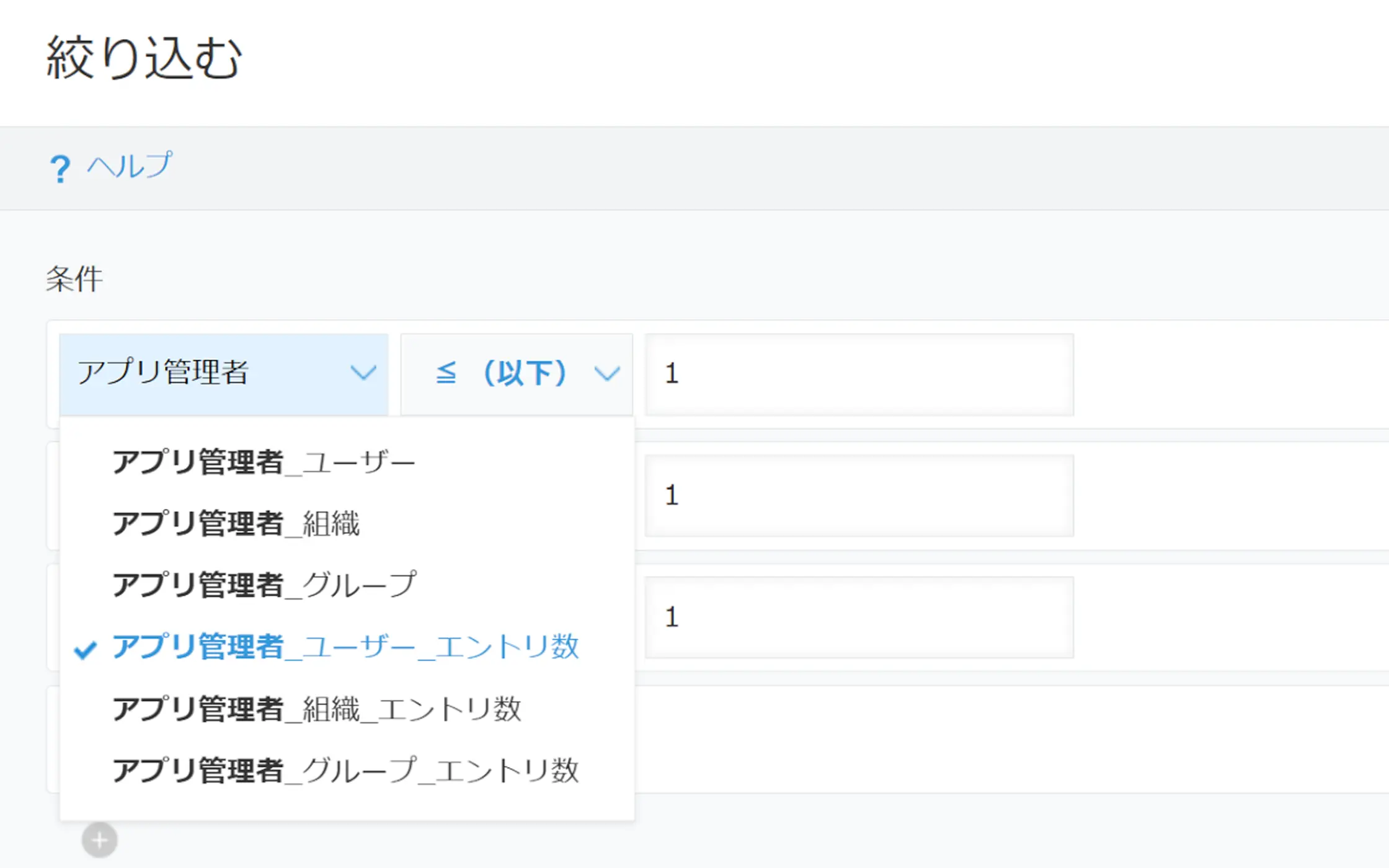
Task: Click the 絞り込む dialog title
Action: point(144,58)
